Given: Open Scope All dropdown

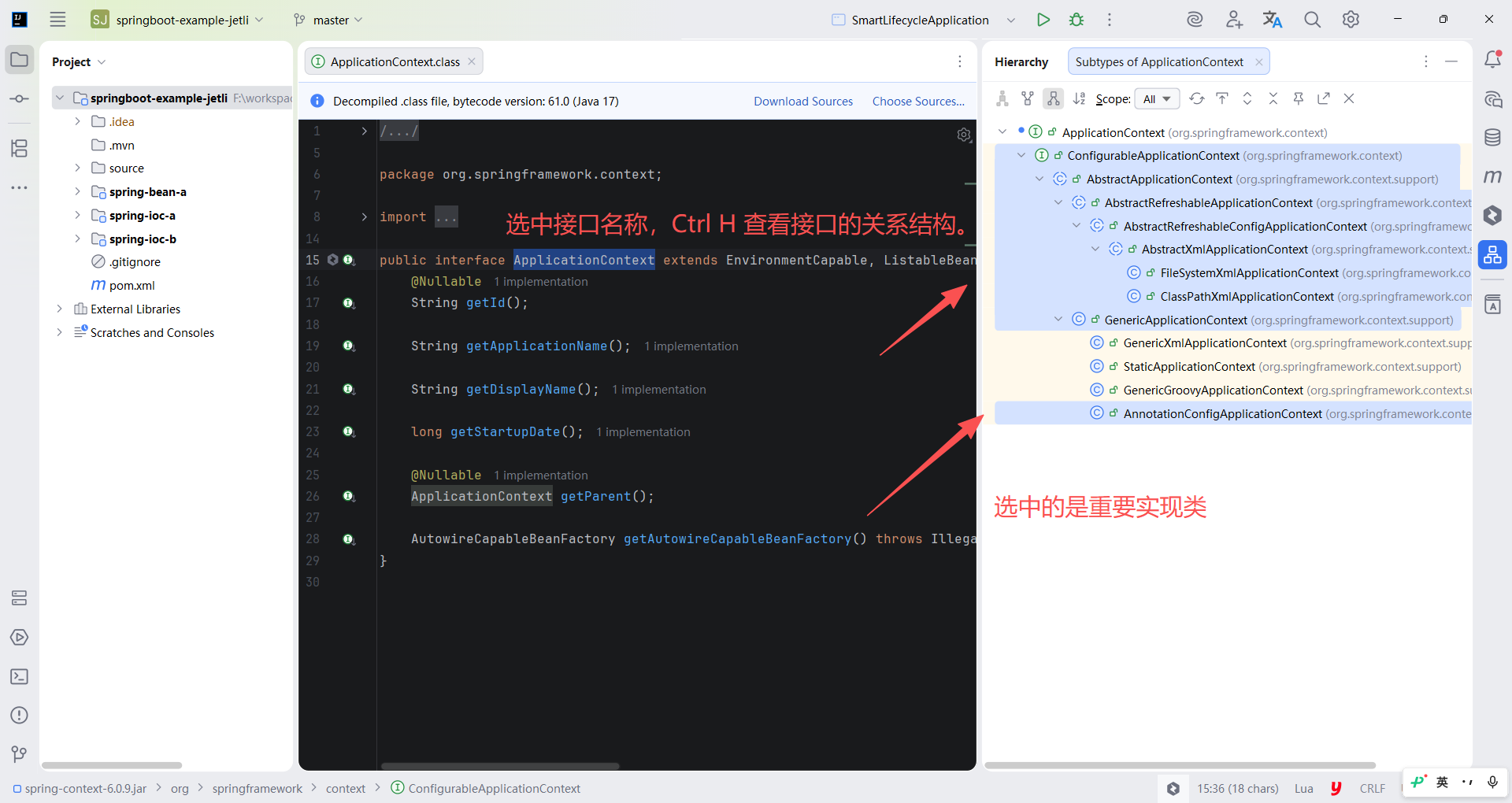Looking at the screenshot, I should click(1158, 98).
